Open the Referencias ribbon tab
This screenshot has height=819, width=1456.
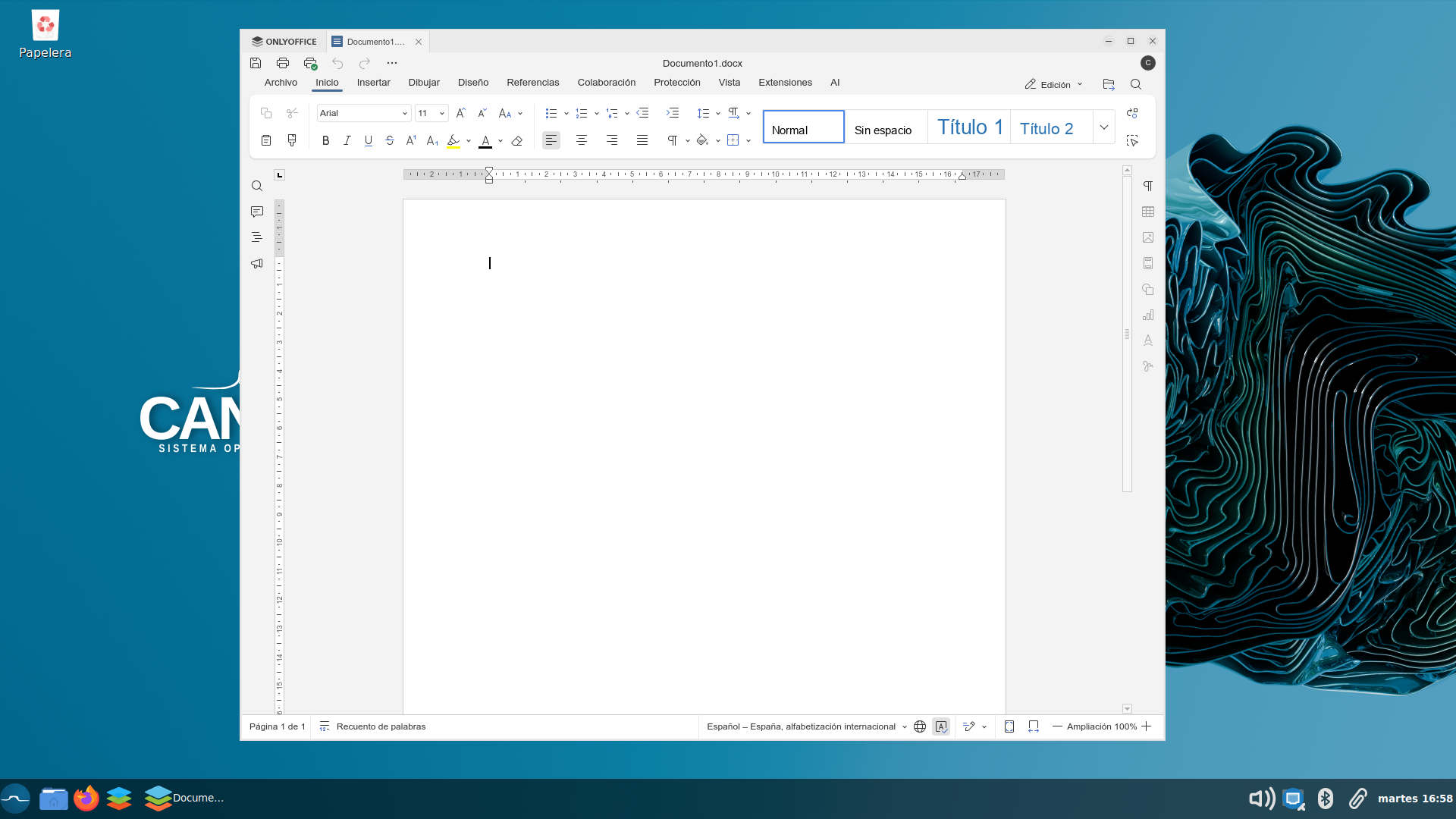(x=532, y=83)
